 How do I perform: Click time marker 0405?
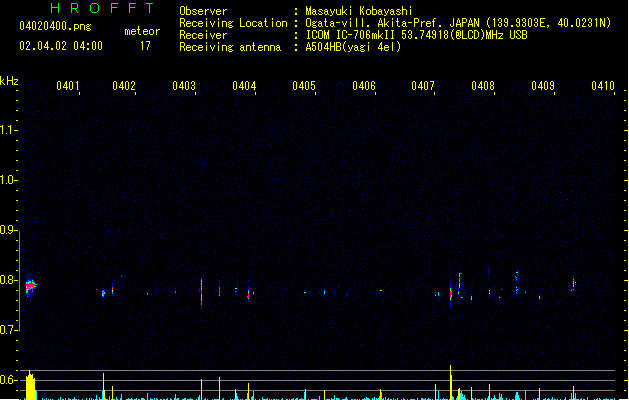pos(304,86)
